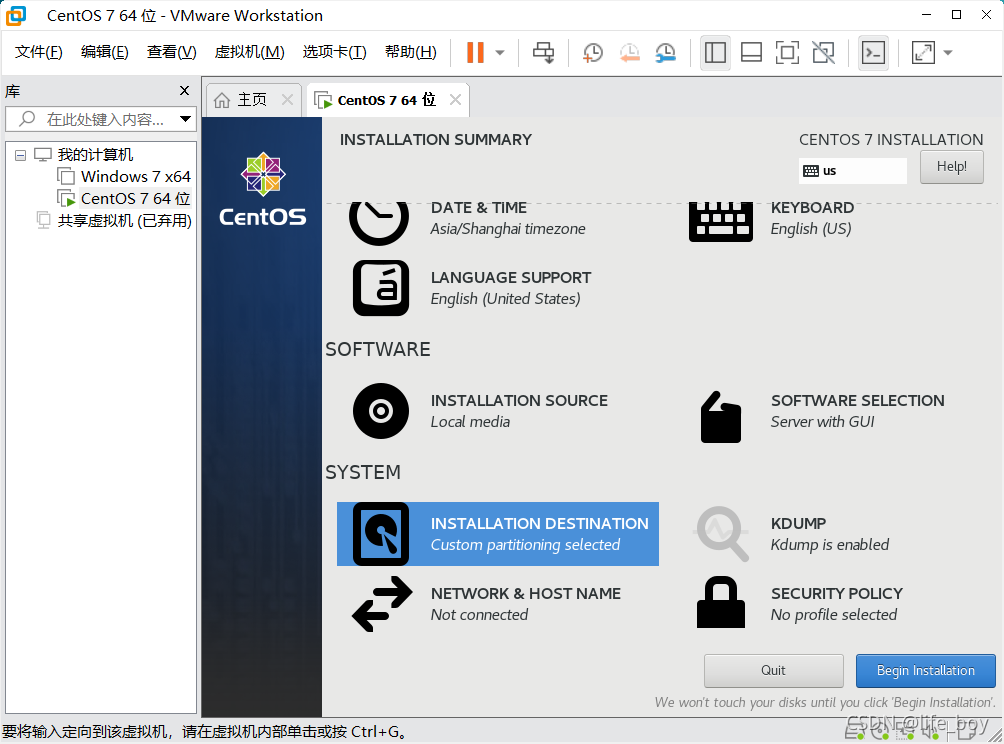This screenshot has height=744, width=1004.
Task: Click the LANGUAGE SUPPORT label
Action: (511, 277)
